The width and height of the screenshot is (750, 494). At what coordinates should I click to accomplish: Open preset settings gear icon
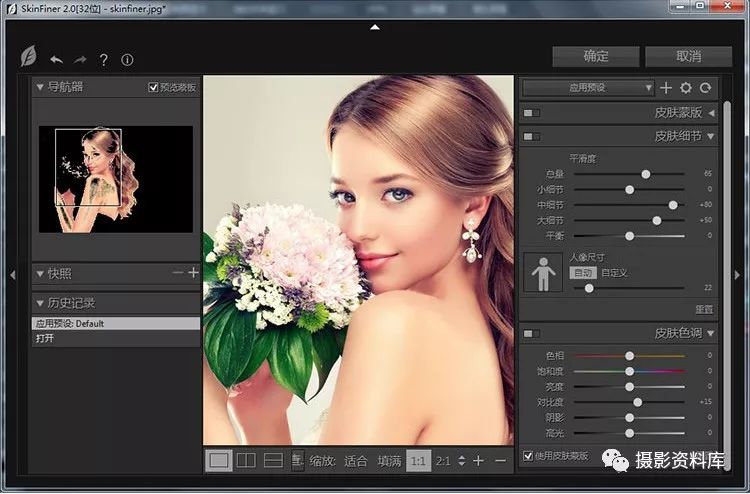pos(686,88)
